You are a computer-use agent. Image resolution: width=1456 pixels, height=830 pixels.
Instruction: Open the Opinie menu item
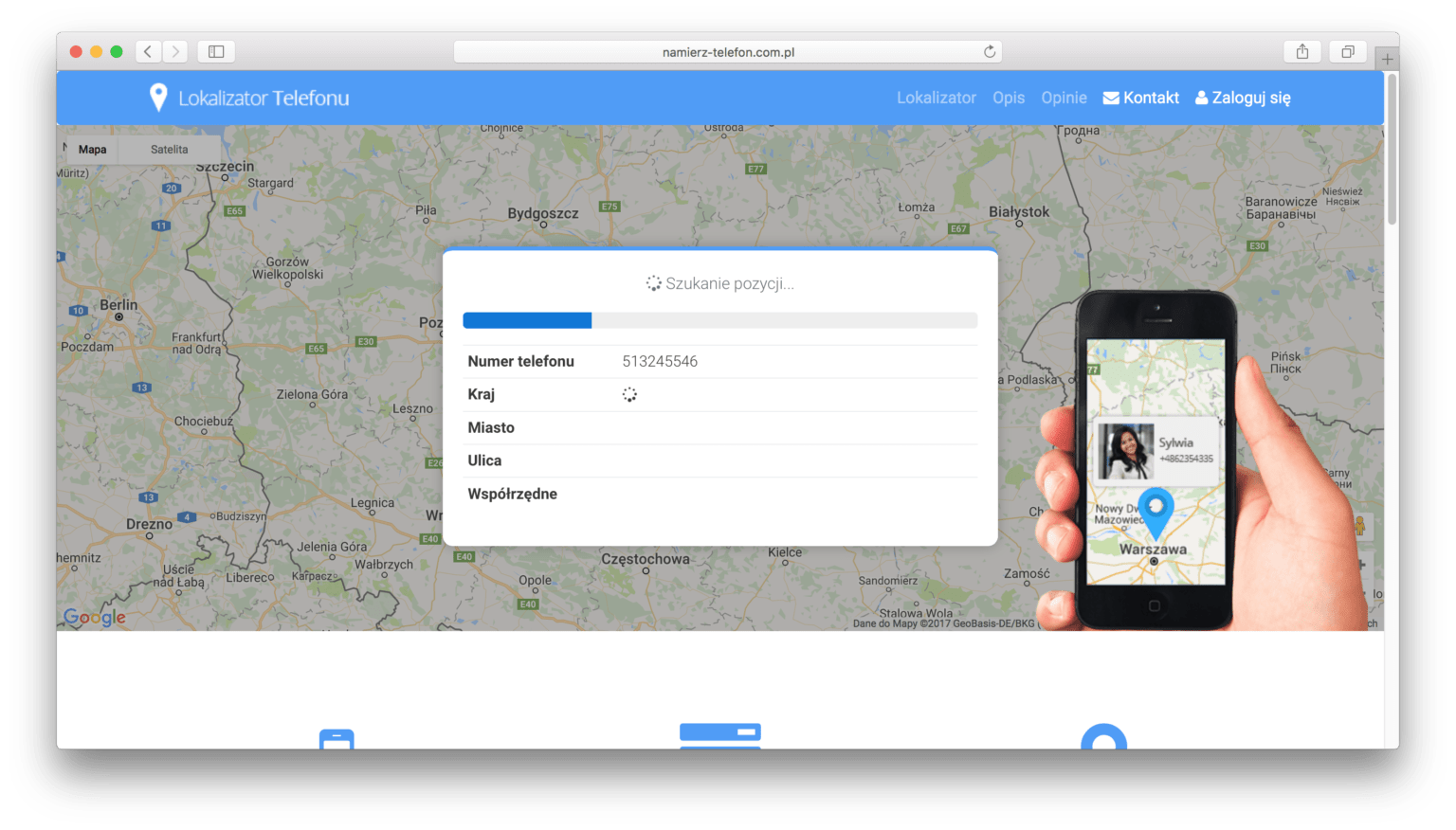(x=1064, y=98)
